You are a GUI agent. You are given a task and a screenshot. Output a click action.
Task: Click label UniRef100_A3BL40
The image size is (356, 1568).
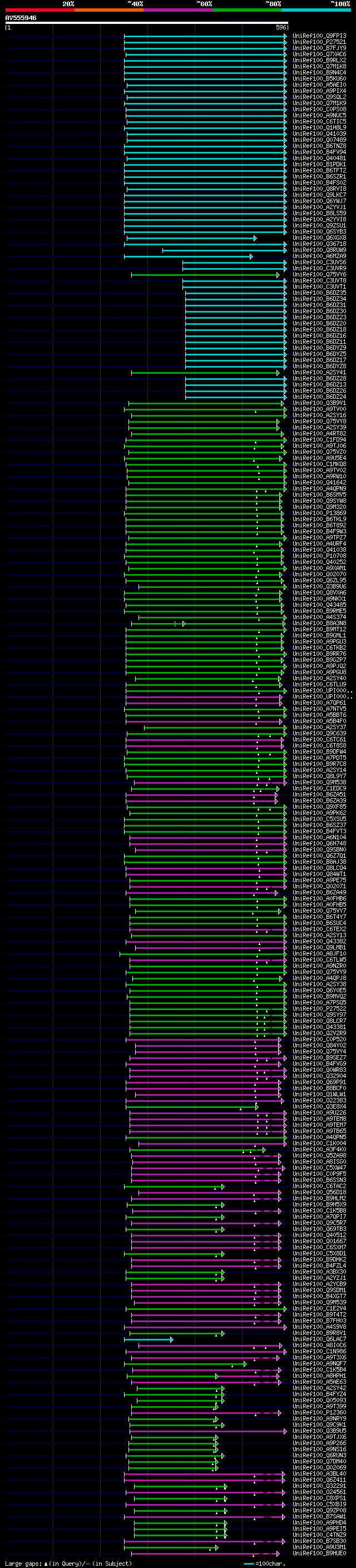tap(319, 1473)
